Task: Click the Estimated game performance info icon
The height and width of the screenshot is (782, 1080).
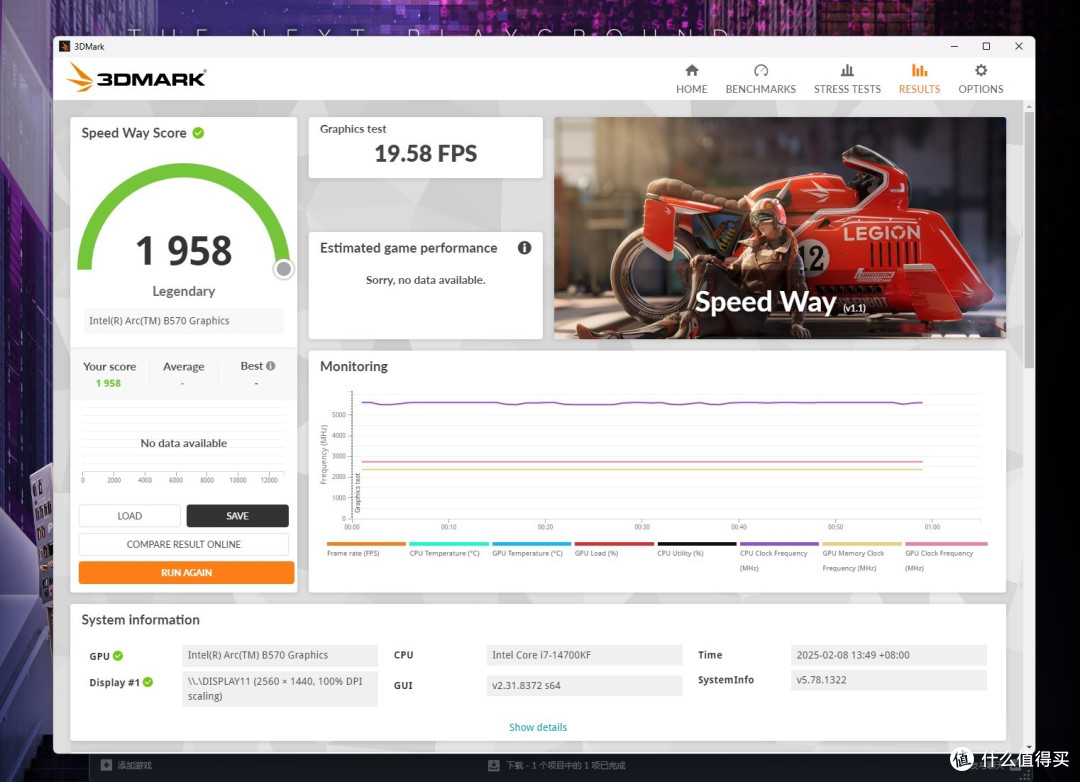Action: pos(524,248)
